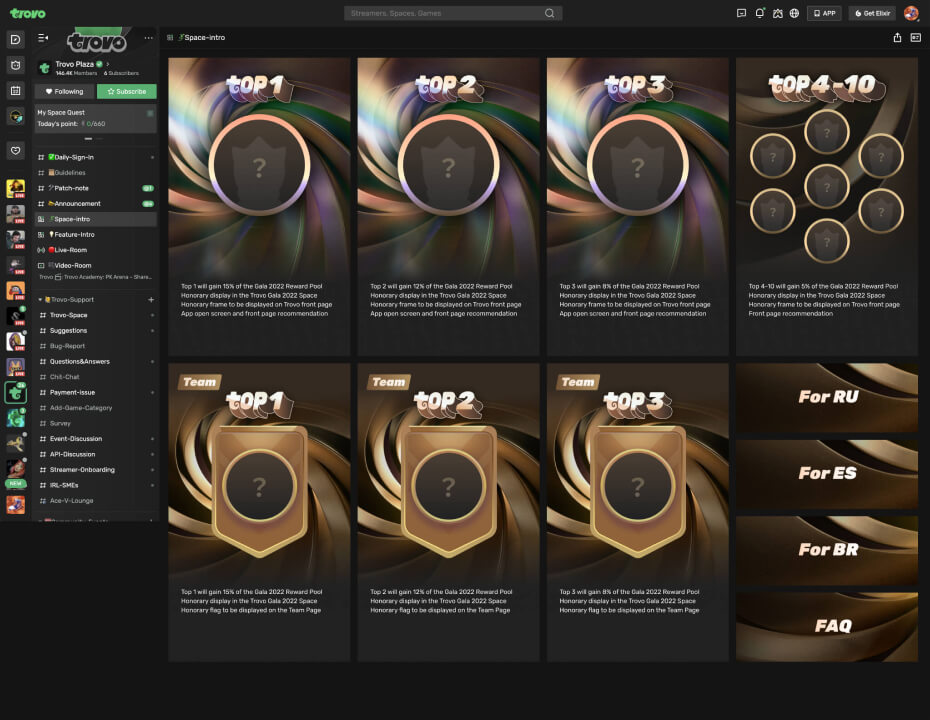Click the green Subscribe button

click(x=126, y=91)
